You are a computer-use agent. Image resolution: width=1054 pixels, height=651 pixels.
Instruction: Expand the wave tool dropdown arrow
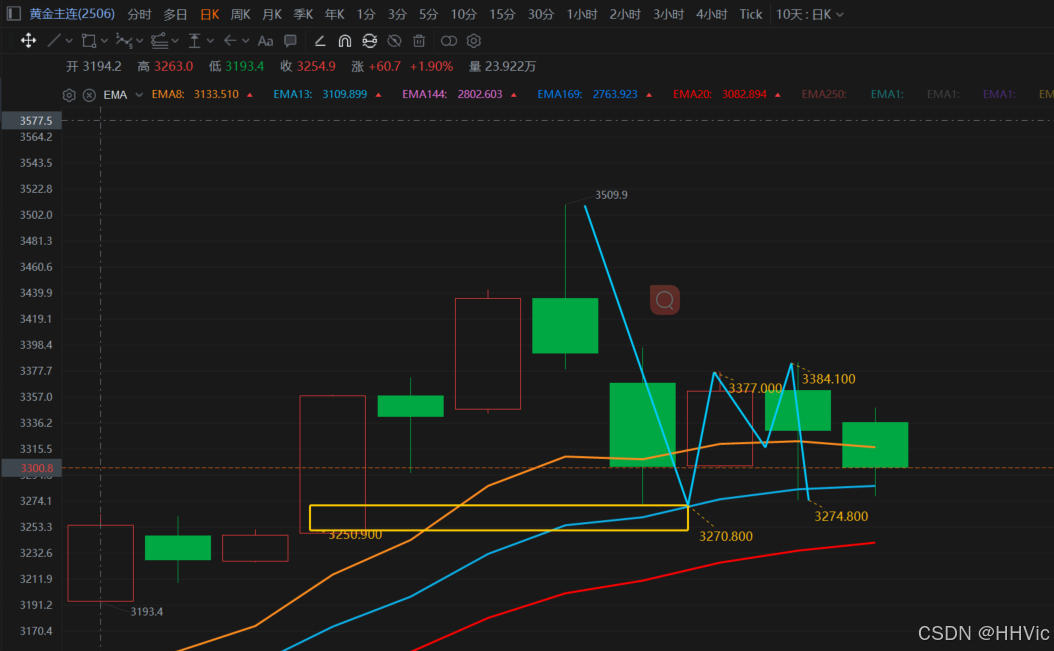[x=140, y=41]
